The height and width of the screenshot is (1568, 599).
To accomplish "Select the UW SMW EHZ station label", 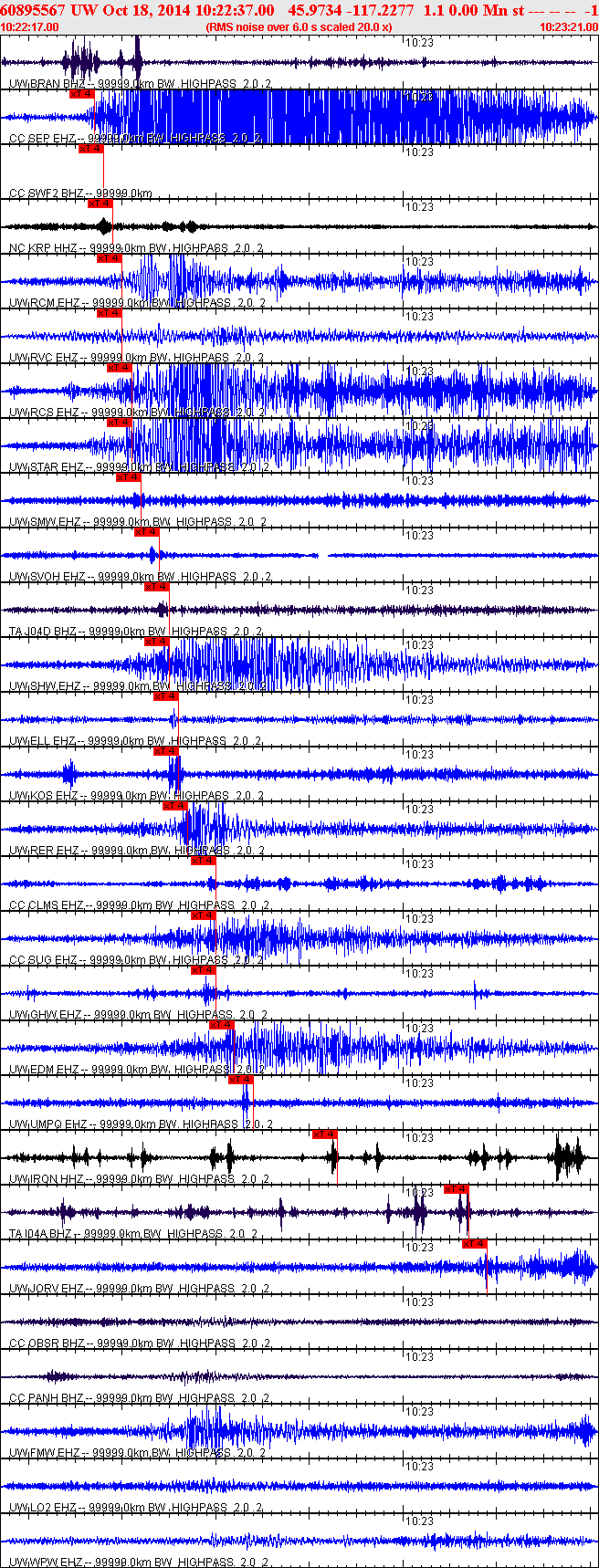I will (137, 522).
